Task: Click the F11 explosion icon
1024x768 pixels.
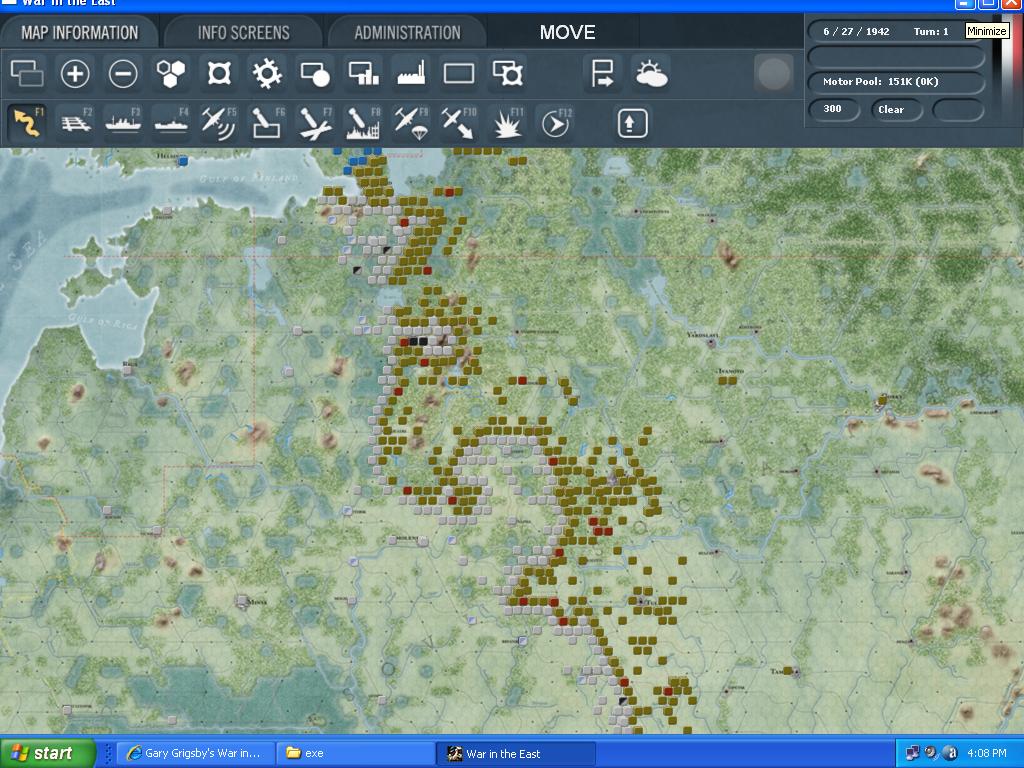Action: click(507, 123)
